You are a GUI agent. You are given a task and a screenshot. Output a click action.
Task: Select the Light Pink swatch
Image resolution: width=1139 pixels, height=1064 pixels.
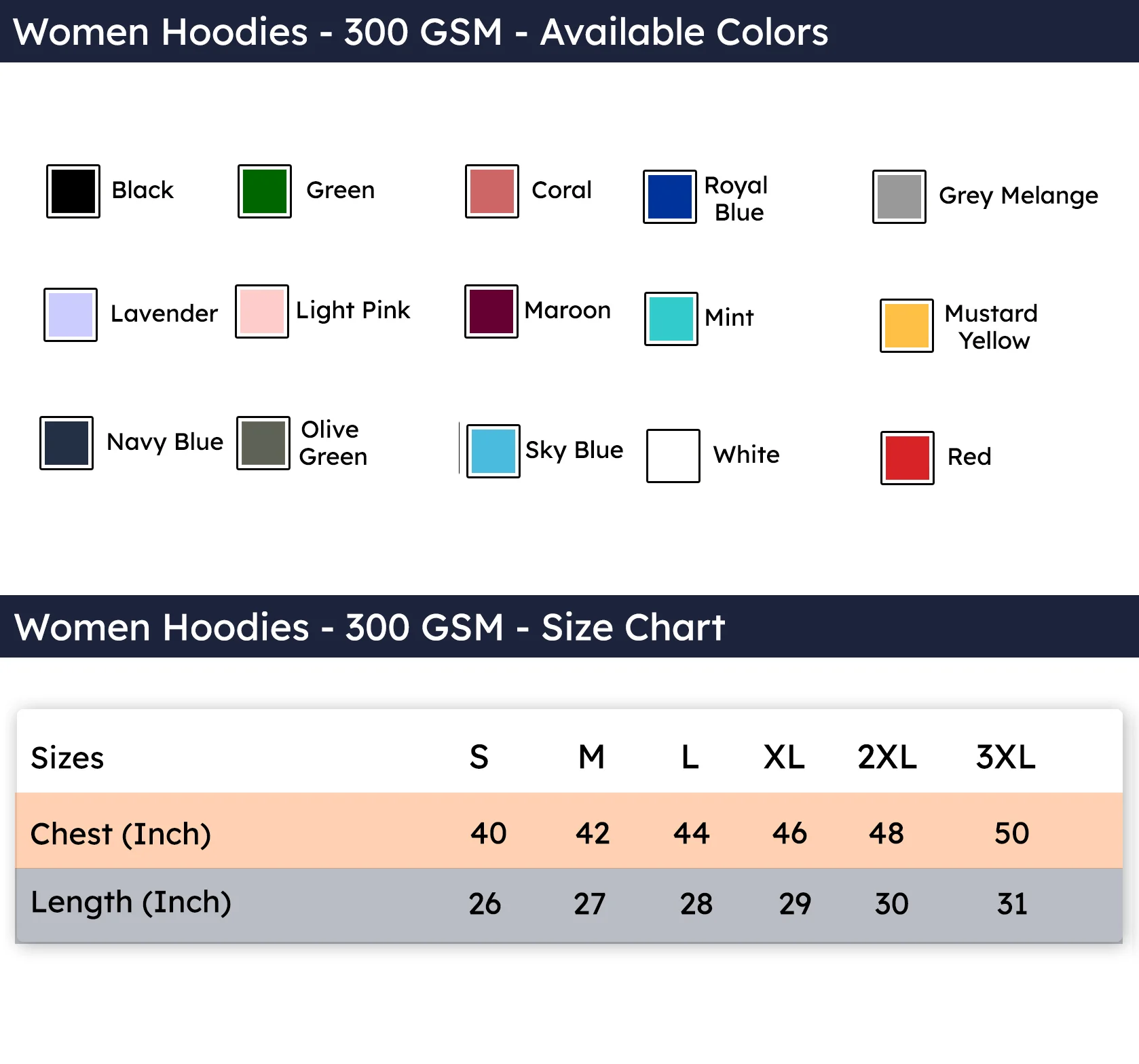pos(262,311)
